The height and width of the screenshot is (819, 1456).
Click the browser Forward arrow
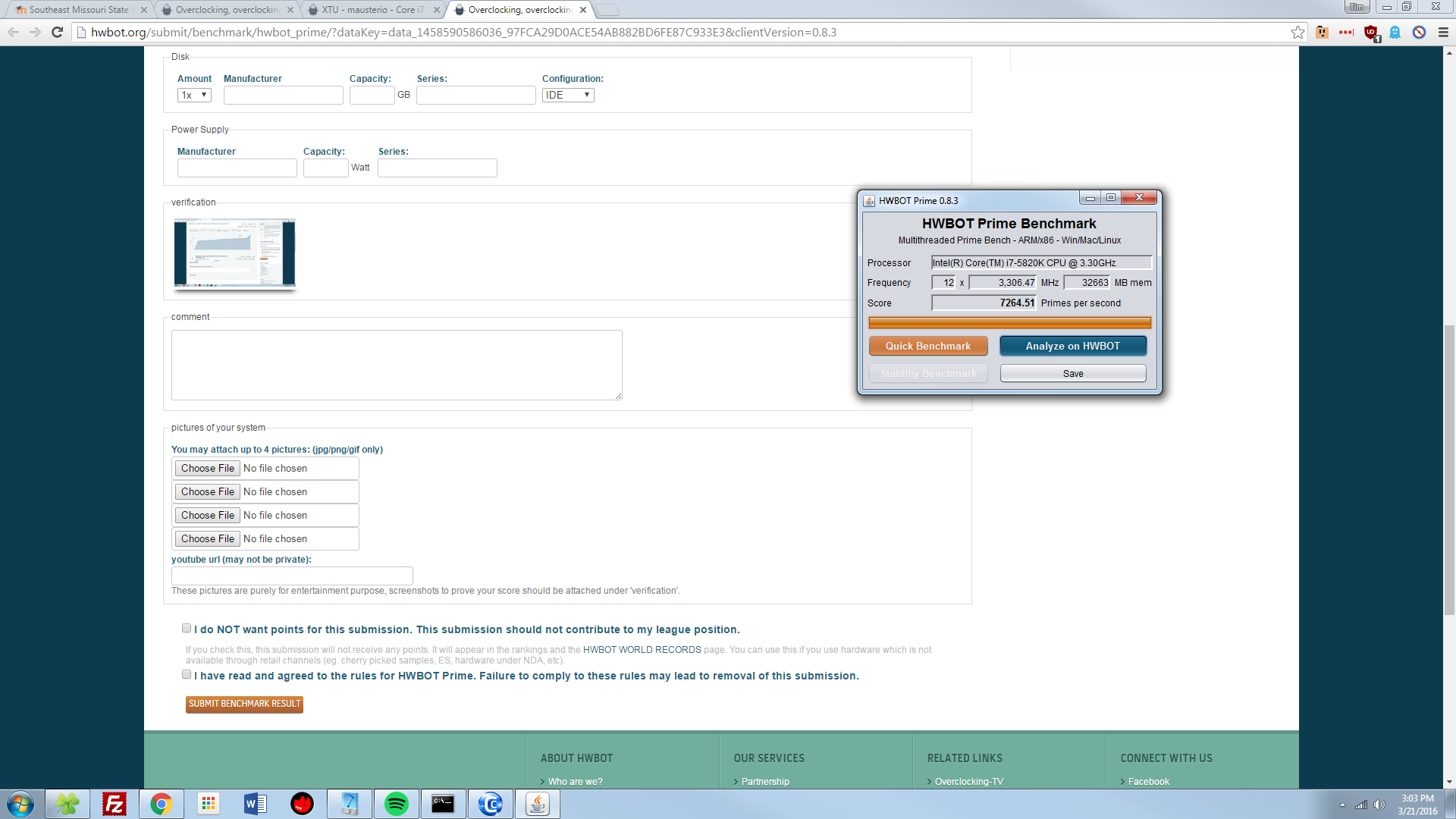point(35,32)
